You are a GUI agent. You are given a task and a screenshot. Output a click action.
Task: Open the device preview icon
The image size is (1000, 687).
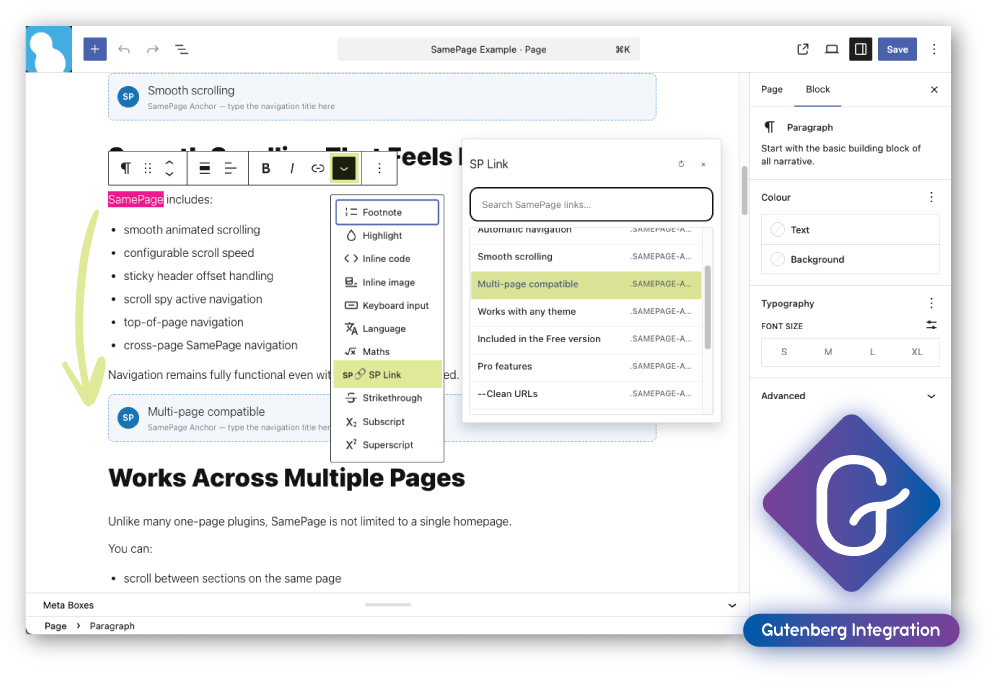click(832, 49)
